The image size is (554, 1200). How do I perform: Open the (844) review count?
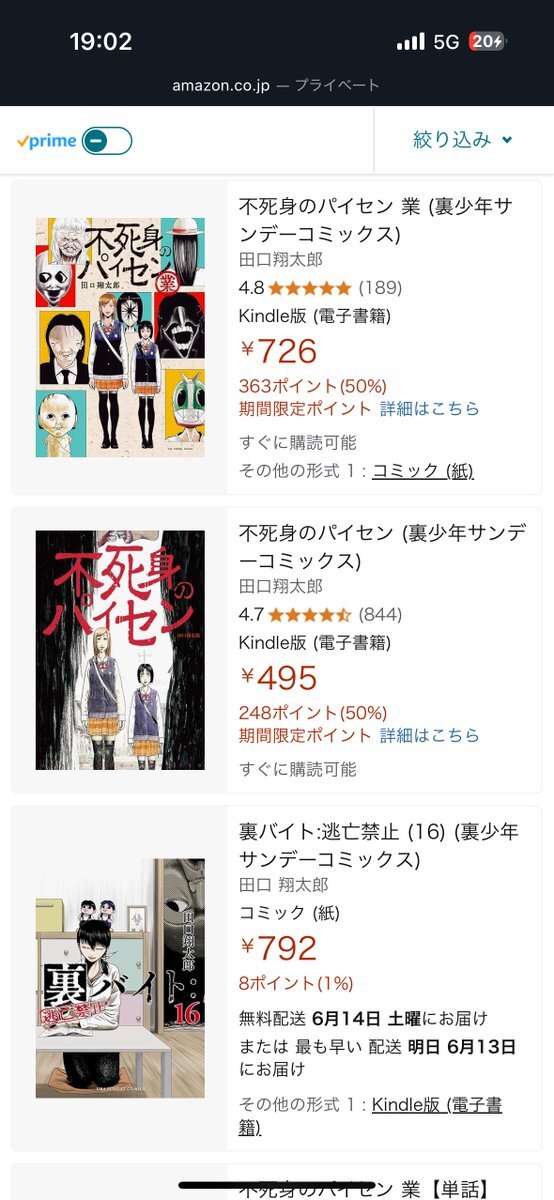381,614
